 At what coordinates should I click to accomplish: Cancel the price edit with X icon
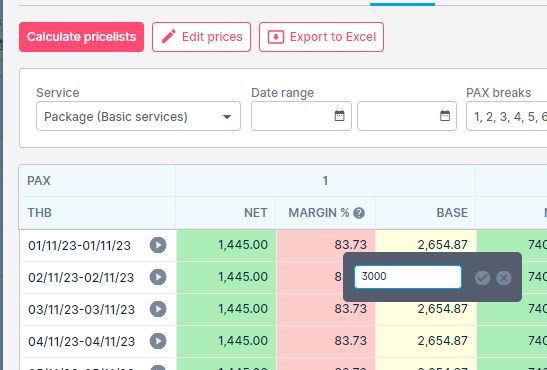(504, 278)
